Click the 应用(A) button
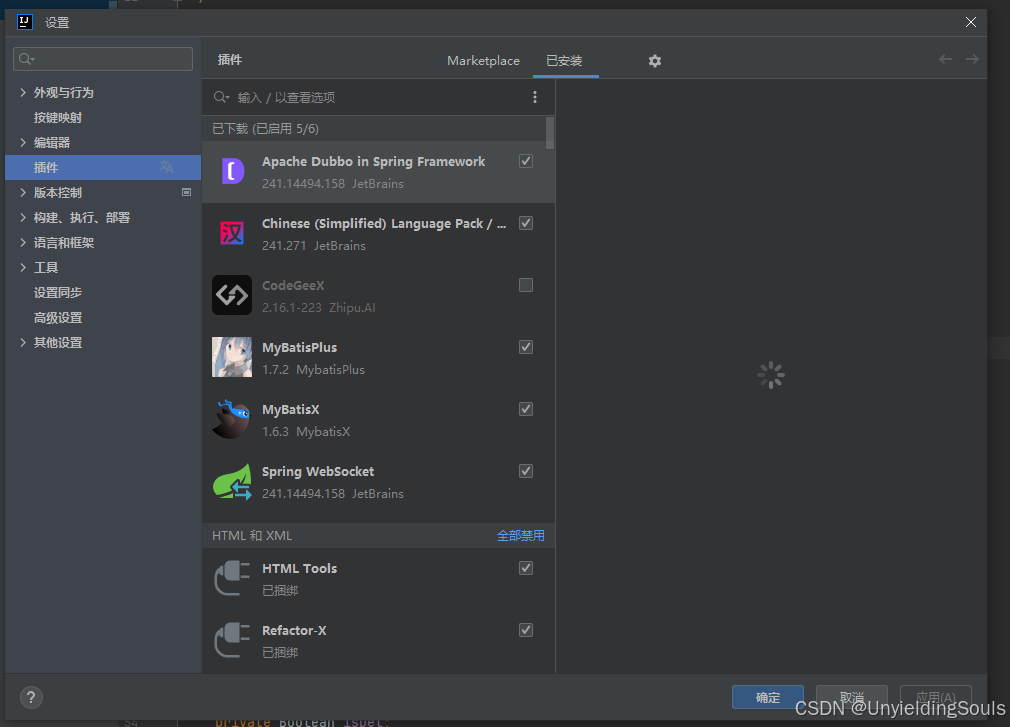This screenshot has width=1010, height=727. pos(935,697)
